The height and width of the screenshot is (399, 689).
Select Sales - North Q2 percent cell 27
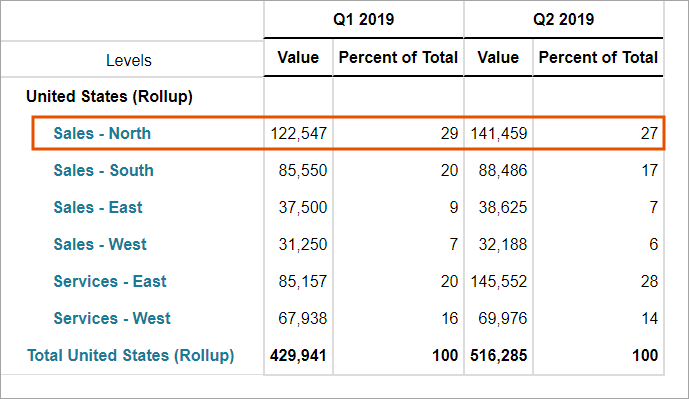pyautogui.click(x=649, y=134)
